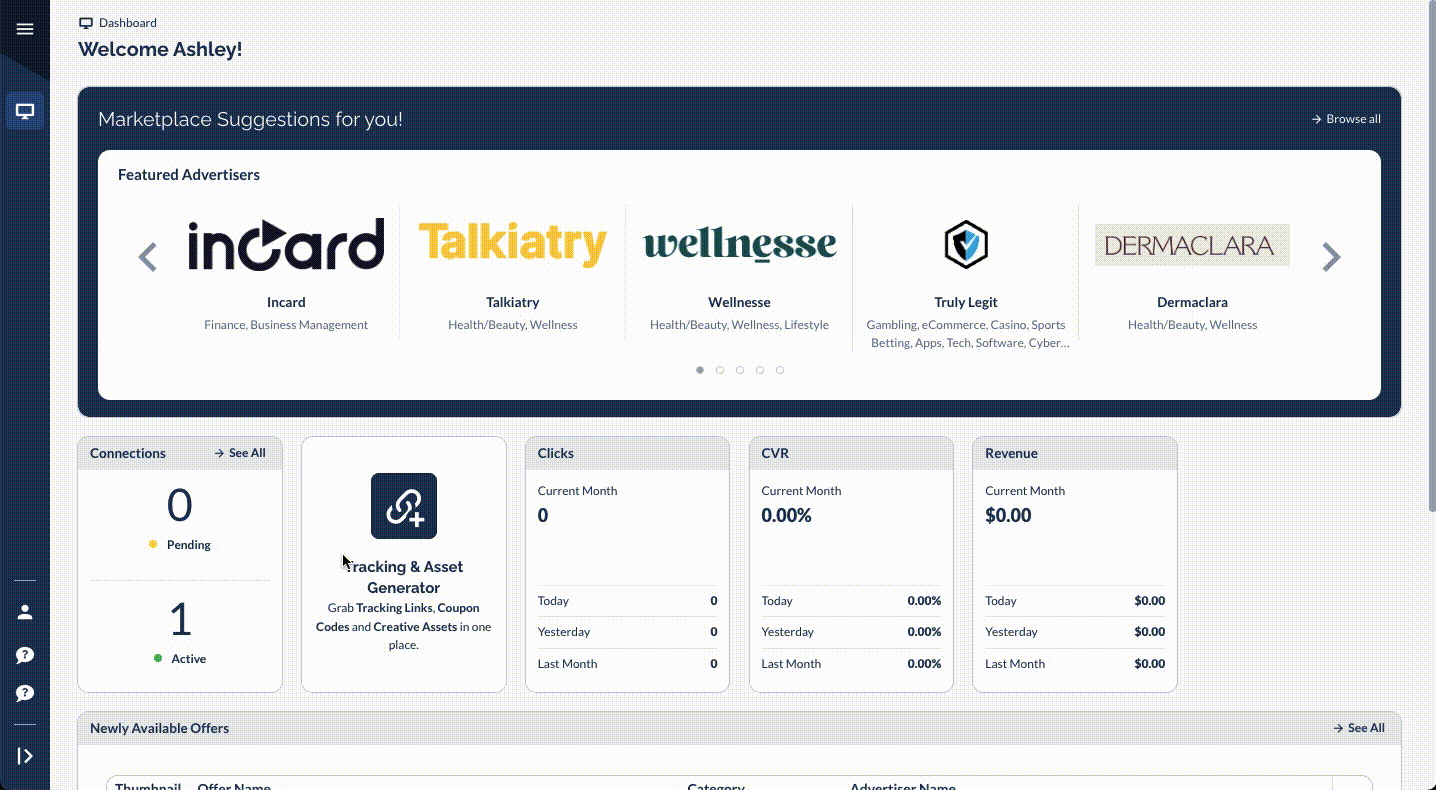Viewport: 1436px width, 790px height.
Task: Click the Active status label
Action: pos(188,659)
